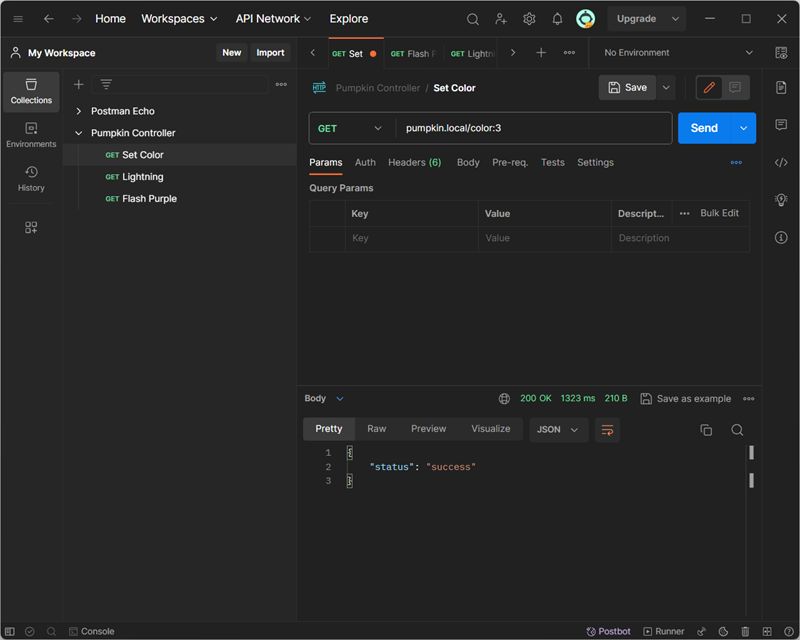Click the blue Send button

click(x=704, y=128)
